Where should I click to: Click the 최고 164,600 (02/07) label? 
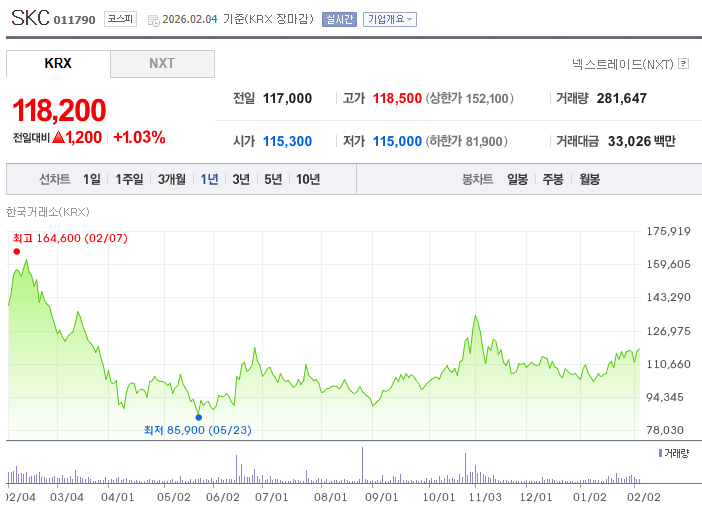[x=70, y=238]
